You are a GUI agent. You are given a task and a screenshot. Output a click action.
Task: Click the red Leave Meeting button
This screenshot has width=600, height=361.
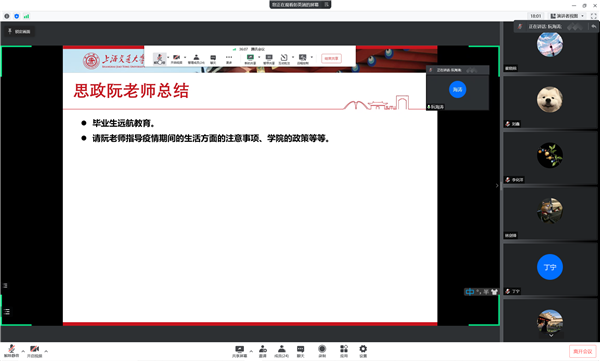pos(582,351)
